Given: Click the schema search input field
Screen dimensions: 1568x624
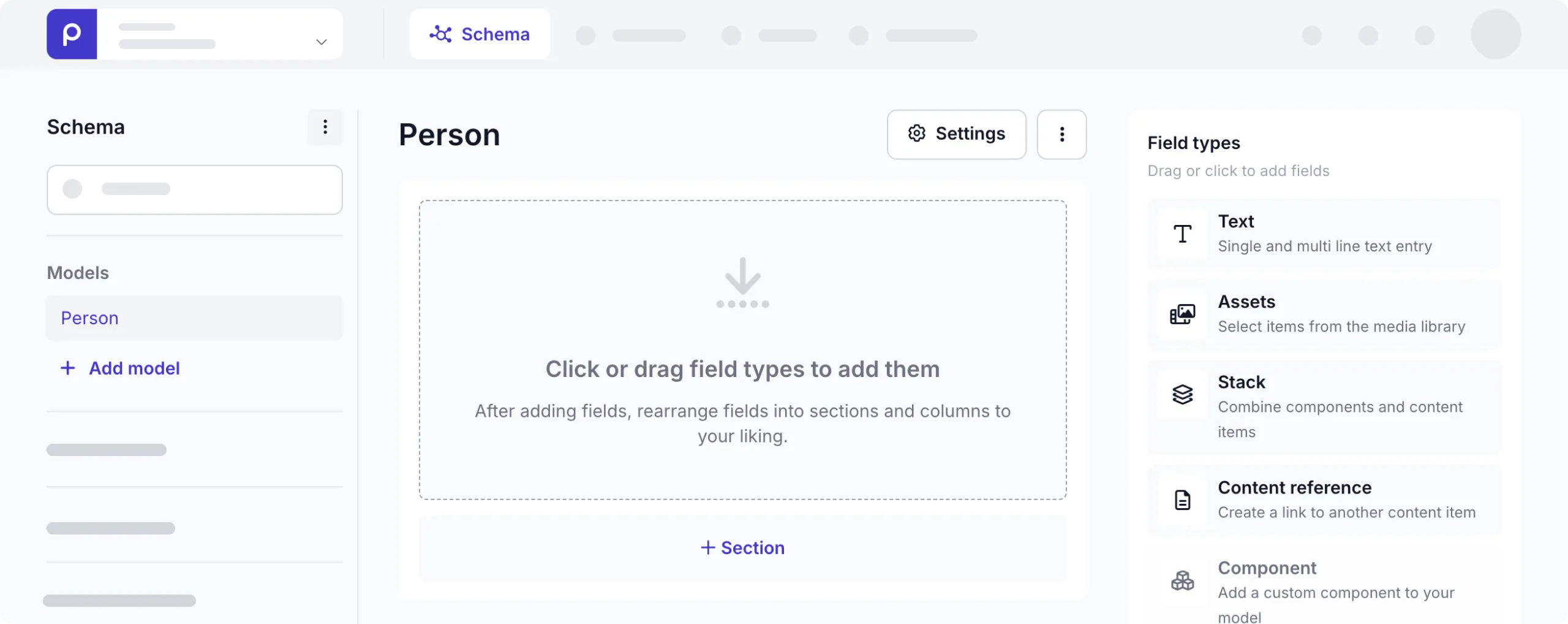Looking at the screenshot, I should tap(194, 189).
